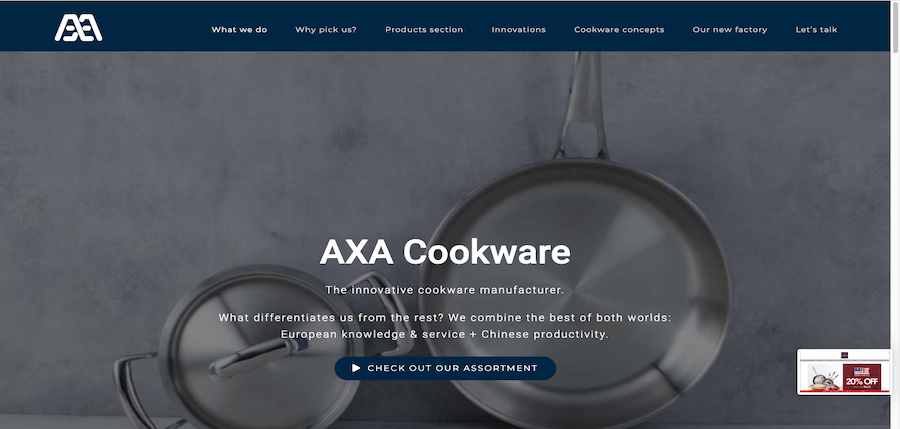Image resolution: width=900 pixels, height=429 pixels.
Task: Navigate to Cookware concepts
Action: (619, 30)
